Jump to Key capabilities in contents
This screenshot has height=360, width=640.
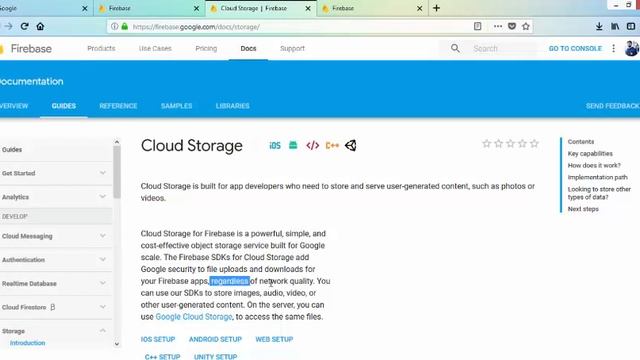pos(590,153)
